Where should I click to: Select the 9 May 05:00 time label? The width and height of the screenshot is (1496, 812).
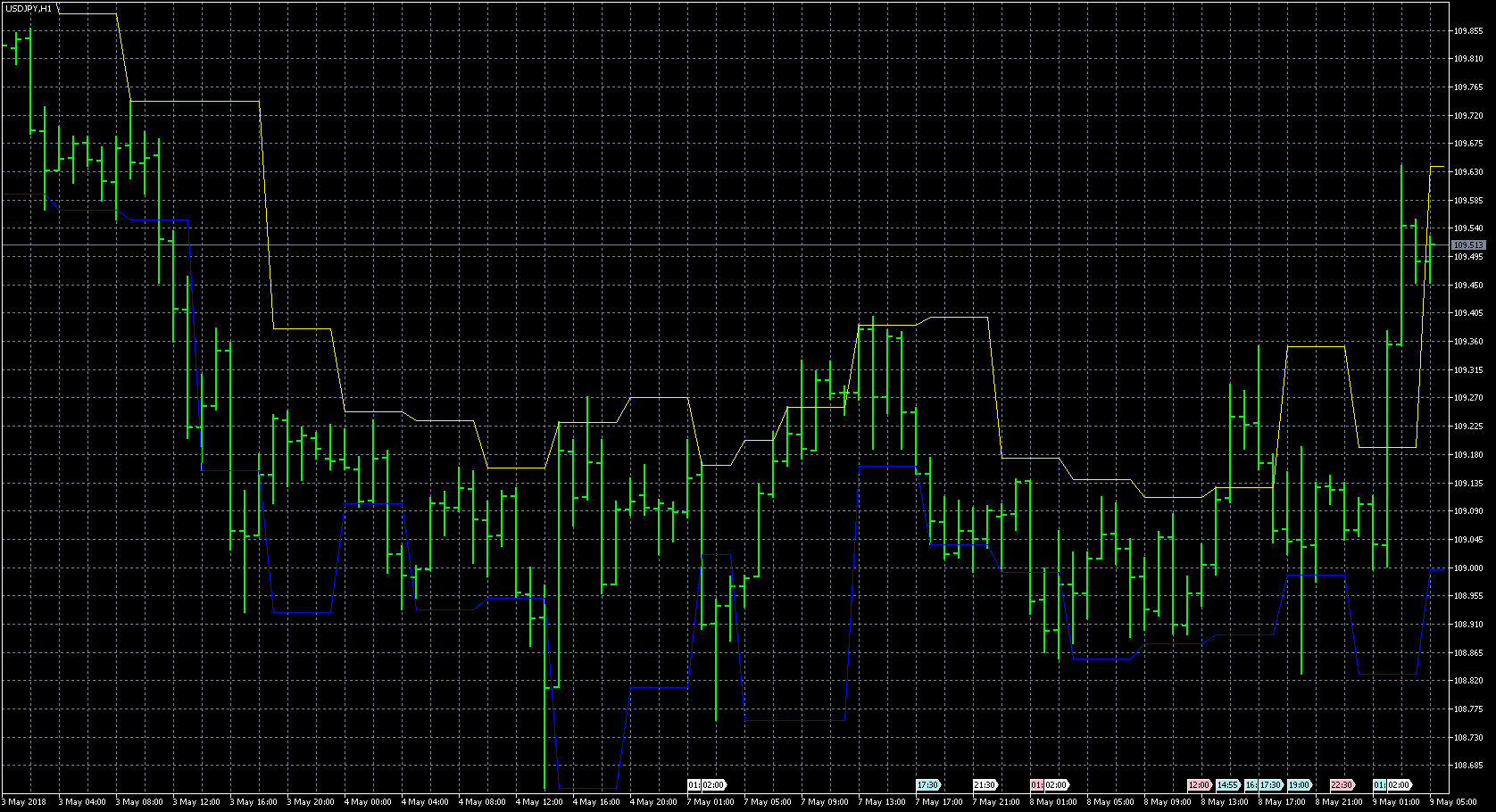(x=1454, y=802)
